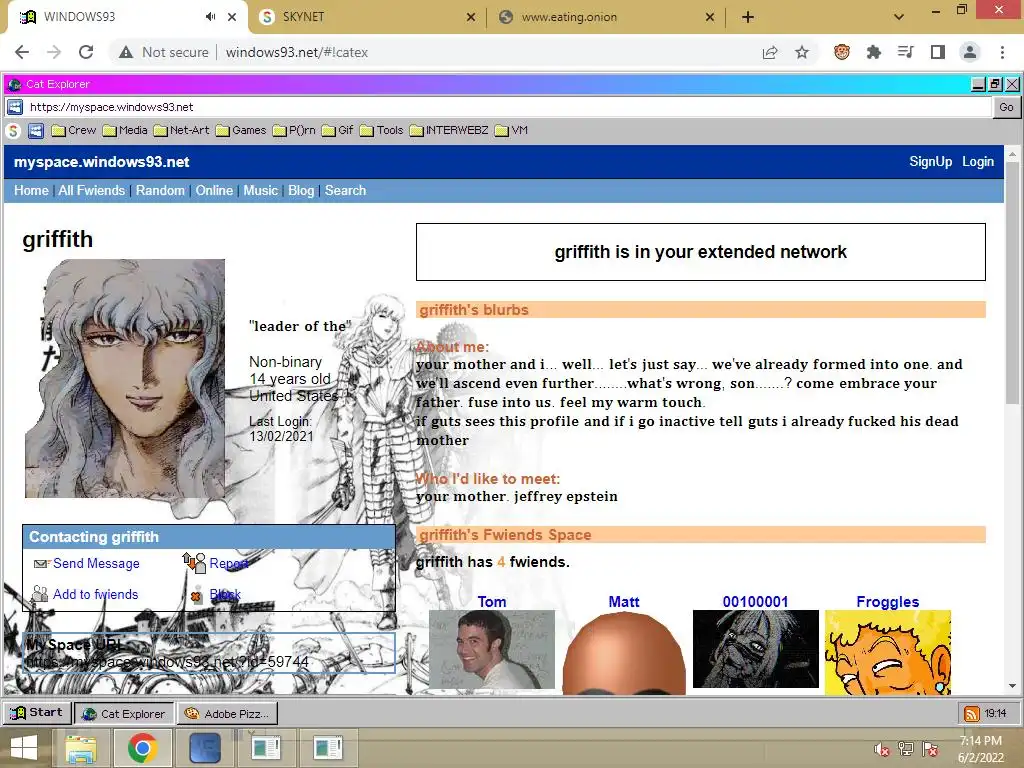Open Froggles fwiend profile name
The height and width of the screenshot is (768, 1024).
click(888, 601)
